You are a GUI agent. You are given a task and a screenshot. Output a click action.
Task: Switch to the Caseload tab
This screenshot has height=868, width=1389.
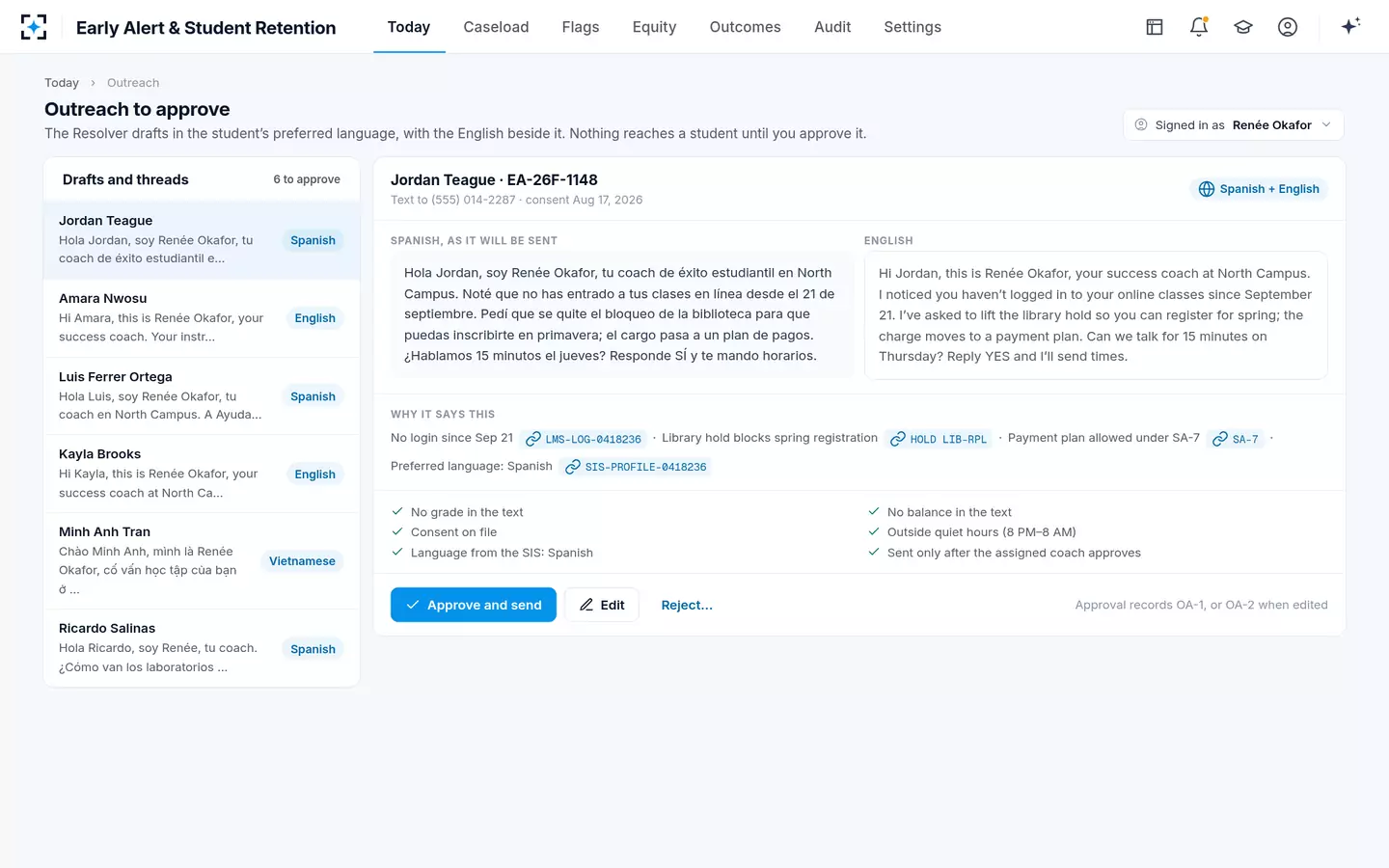(496, 27)
